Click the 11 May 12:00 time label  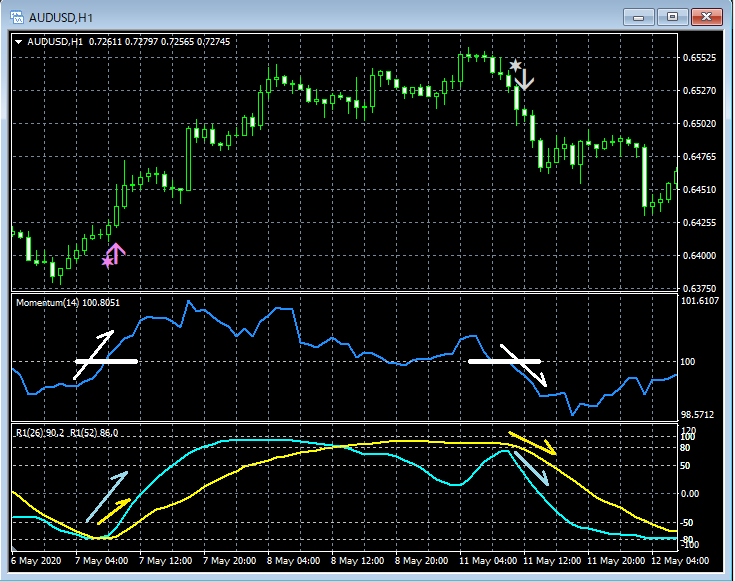point(552,561)
